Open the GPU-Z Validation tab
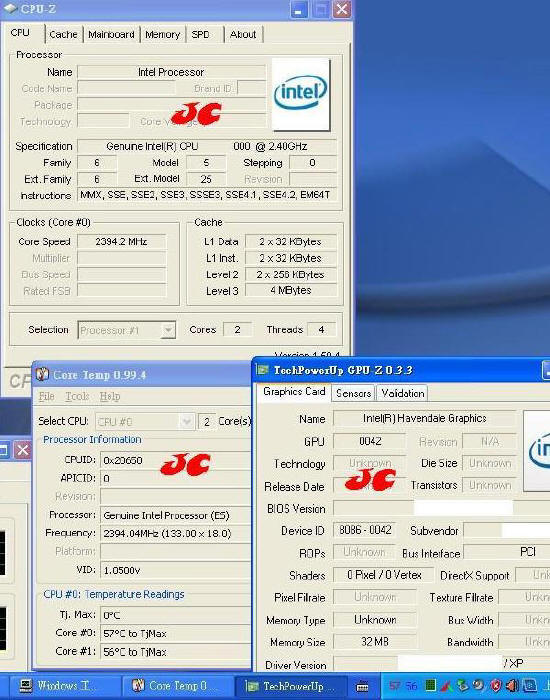Screen dimensions: 550x700 point(402,393)
